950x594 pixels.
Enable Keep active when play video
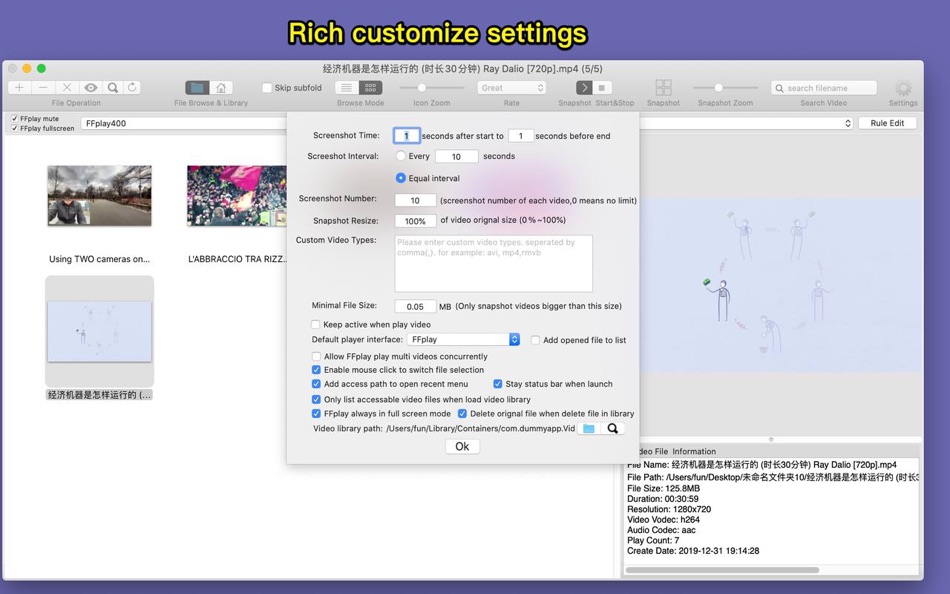pyautogui.click(x=316, y=324)
